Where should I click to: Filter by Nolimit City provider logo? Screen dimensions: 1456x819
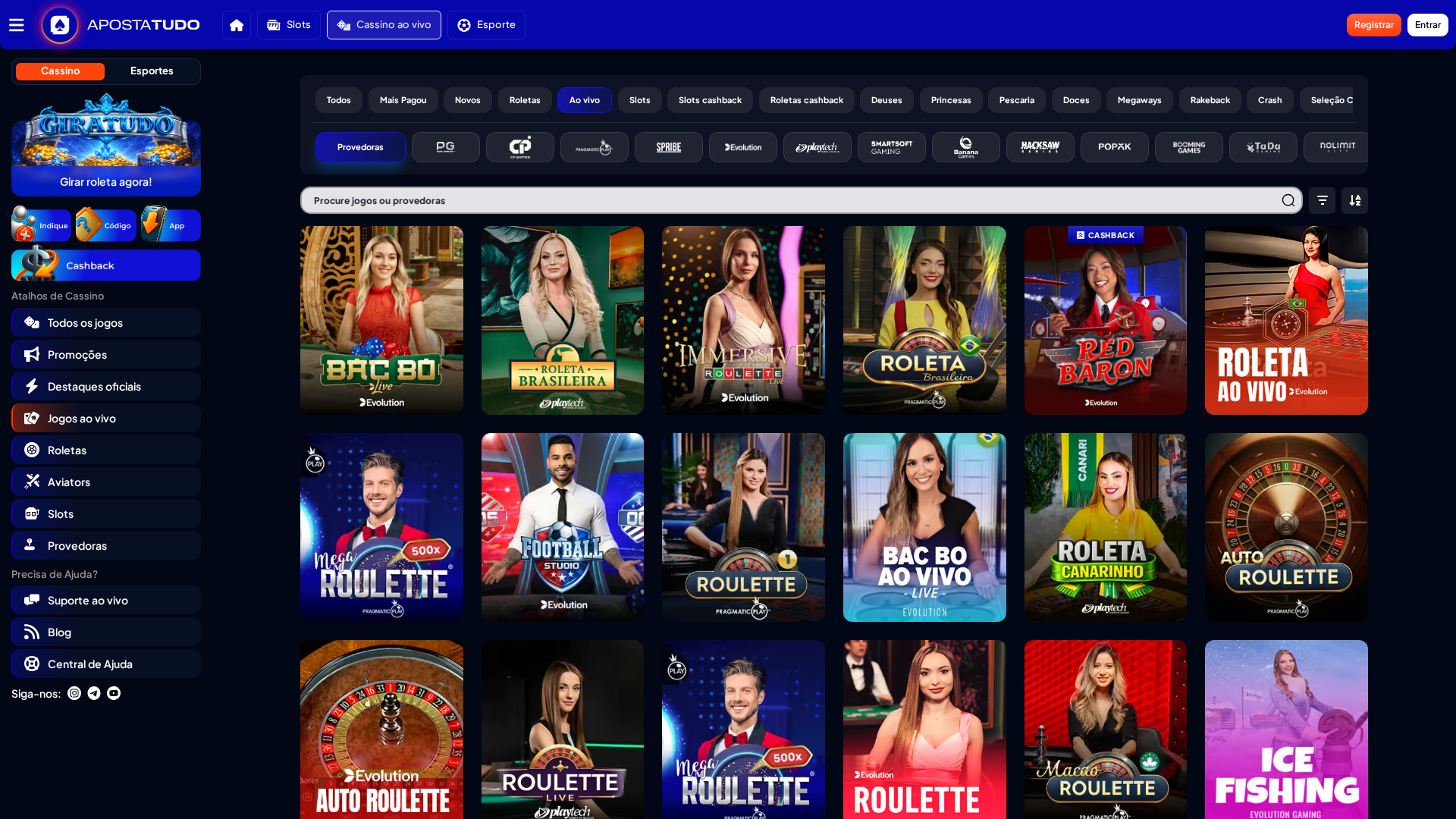click(x=1336, y=147)
